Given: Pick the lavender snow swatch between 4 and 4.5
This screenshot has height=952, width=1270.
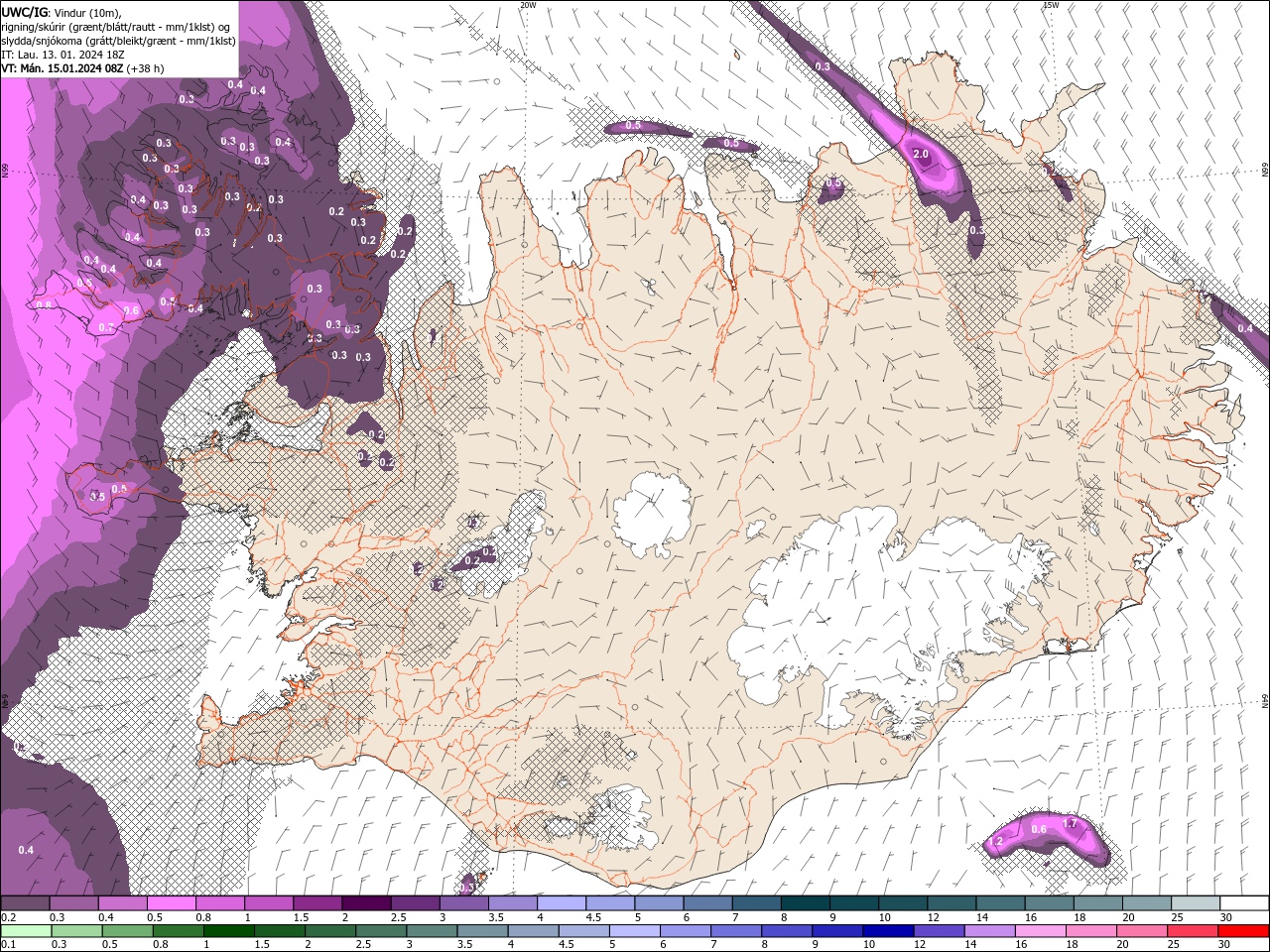Looking at the screenshot, I should point(562,903).
